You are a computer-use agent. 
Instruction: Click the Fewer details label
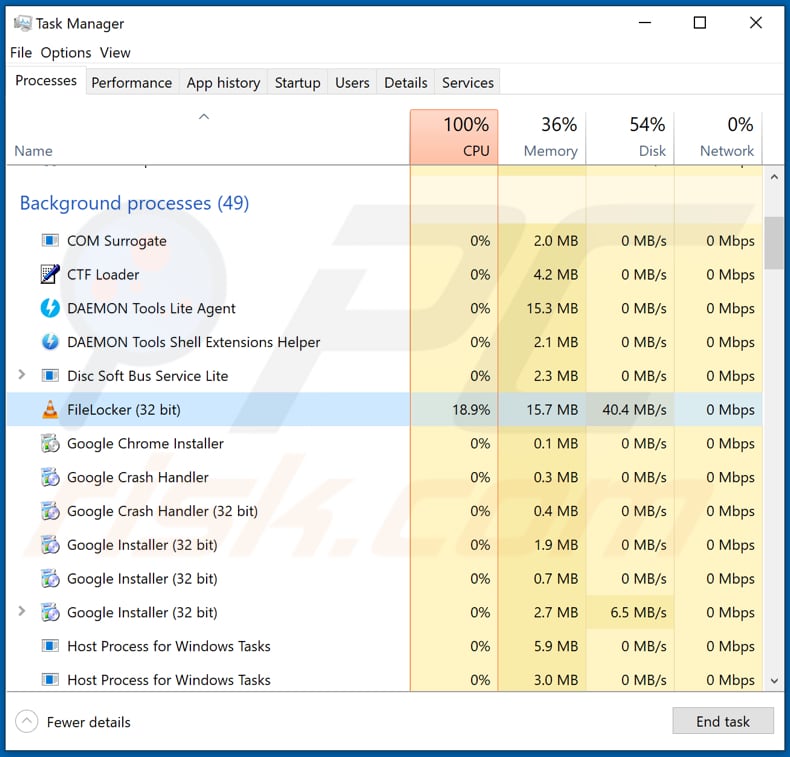89,722
